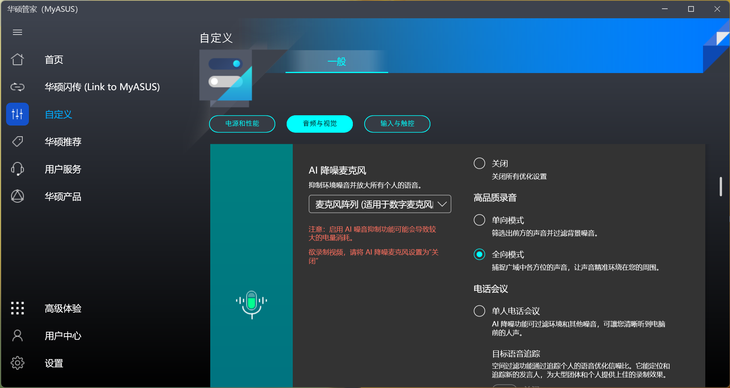The height and width of the screenshot is (388, 730).
Task: Click the red 注意 power warning text
Action: (x=372, y=233)
